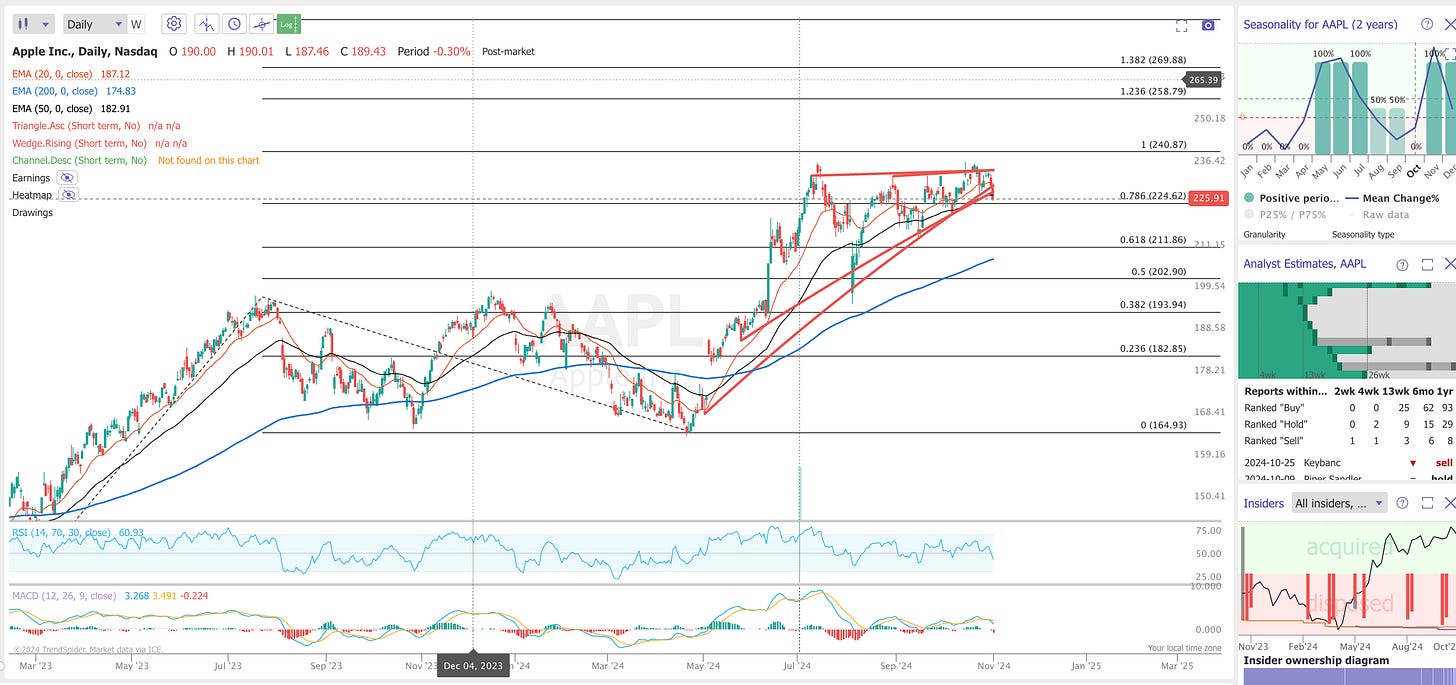Click the 0.618 (211.86) Fibonacci label

(x=1152, y=240)
